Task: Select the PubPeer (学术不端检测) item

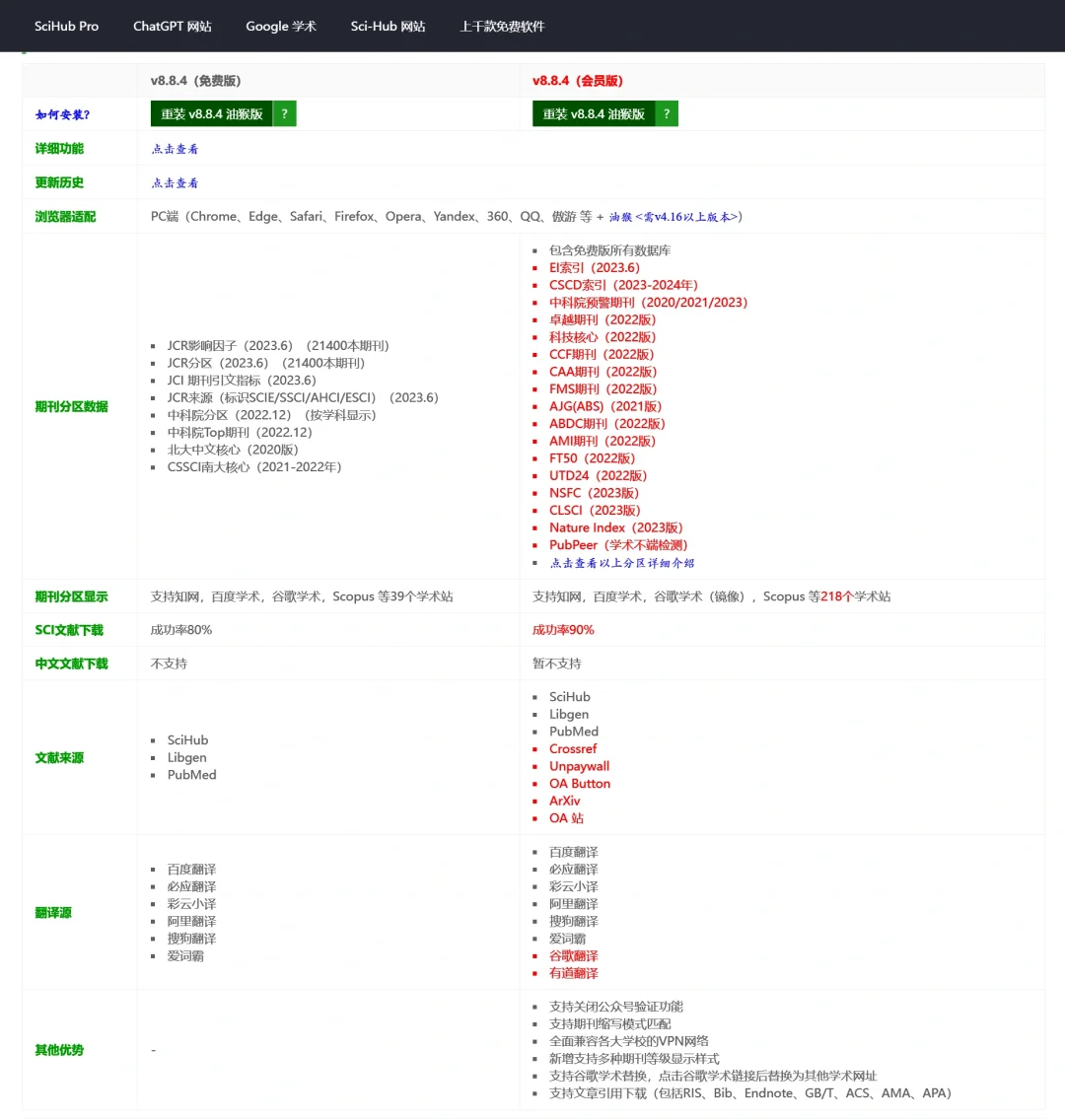Action: pos(618,545)
